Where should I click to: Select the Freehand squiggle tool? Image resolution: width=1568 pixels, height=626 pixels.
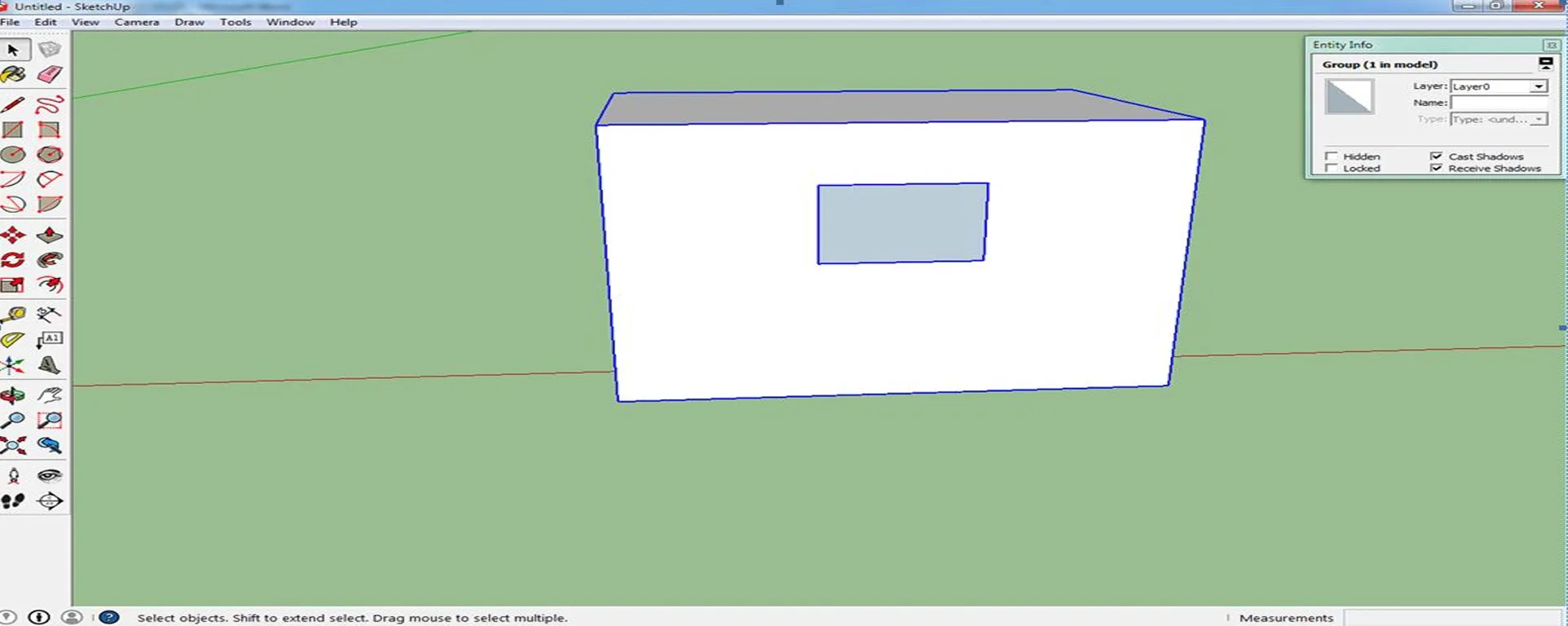tap(50, 105)
